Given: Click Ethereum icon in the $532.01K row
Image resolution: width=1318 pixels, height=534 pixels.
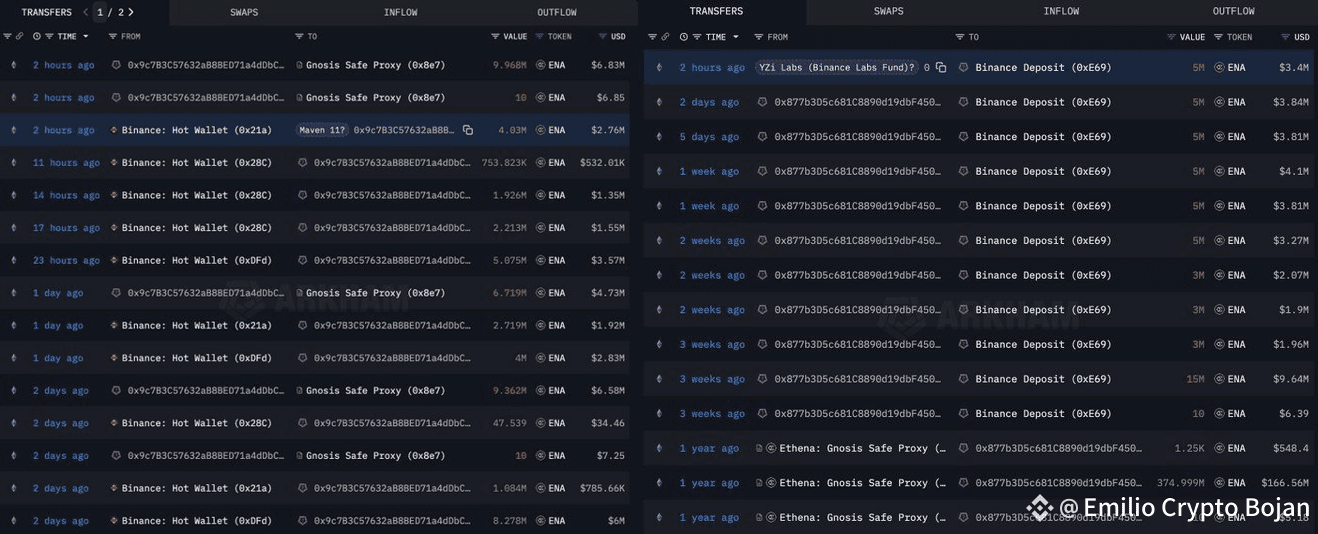Looking at the screenshot, I should tap(13, 162).
